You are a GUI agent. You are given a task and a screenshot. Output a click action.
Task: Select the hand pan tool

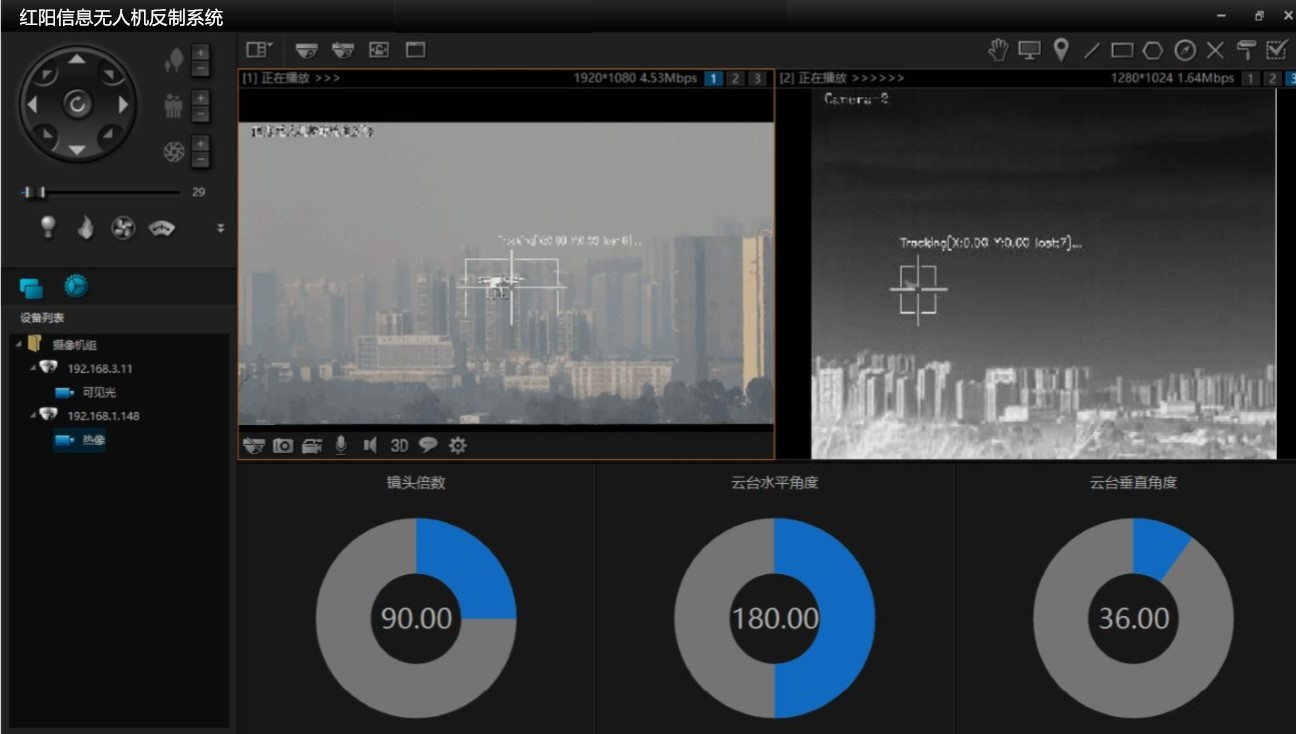click(x=998, y=48)
